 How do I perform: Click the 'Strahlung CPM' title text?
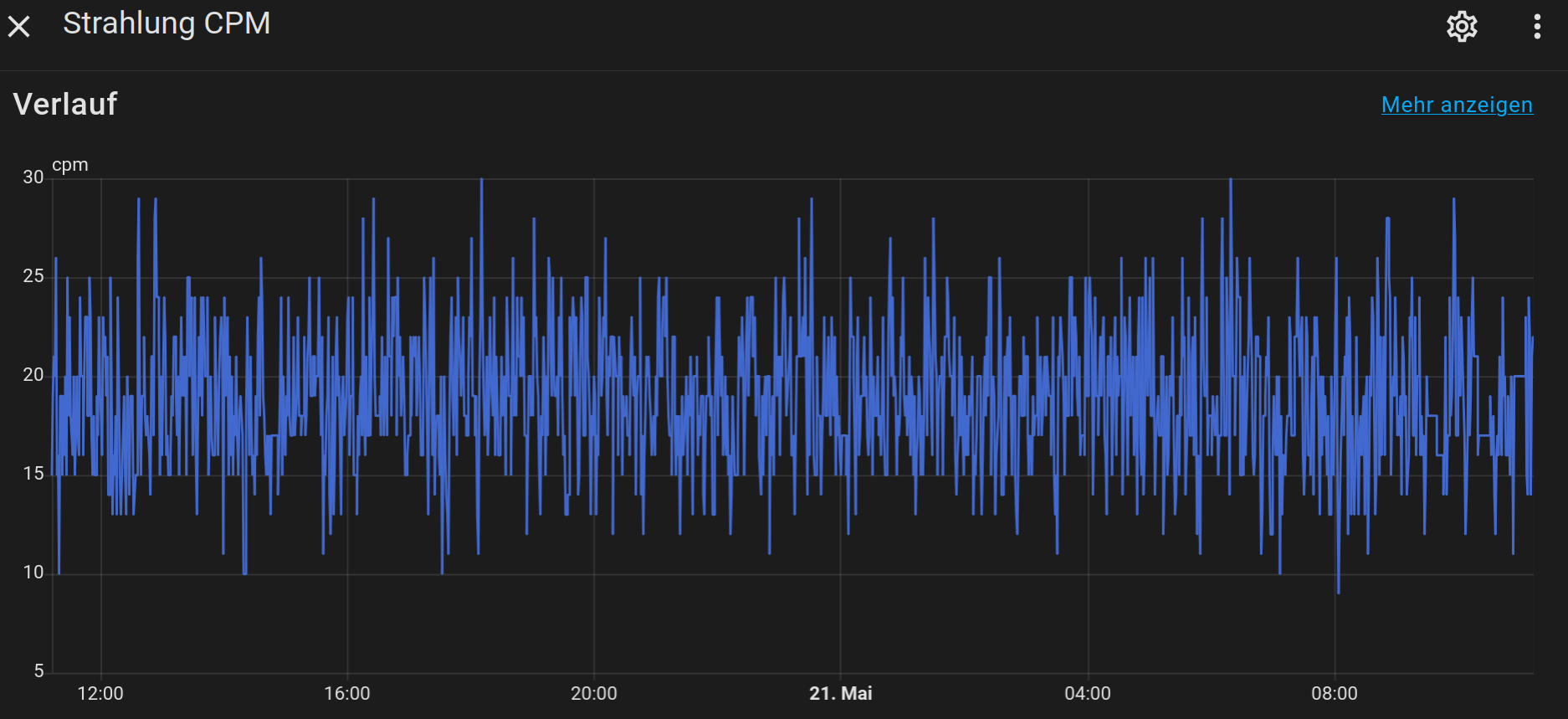click(167, 23)
